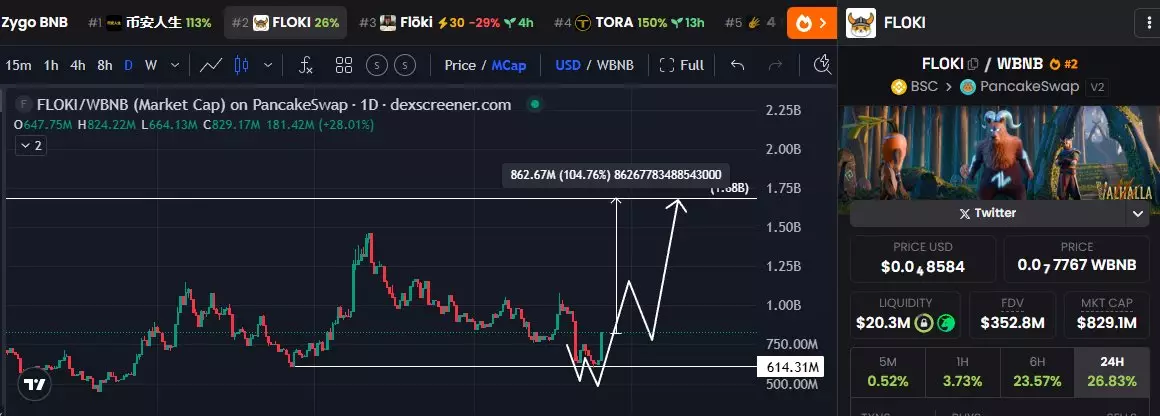Switch chart to Price view
This screenshot has width=1160, height=416.
click(459, 66)
